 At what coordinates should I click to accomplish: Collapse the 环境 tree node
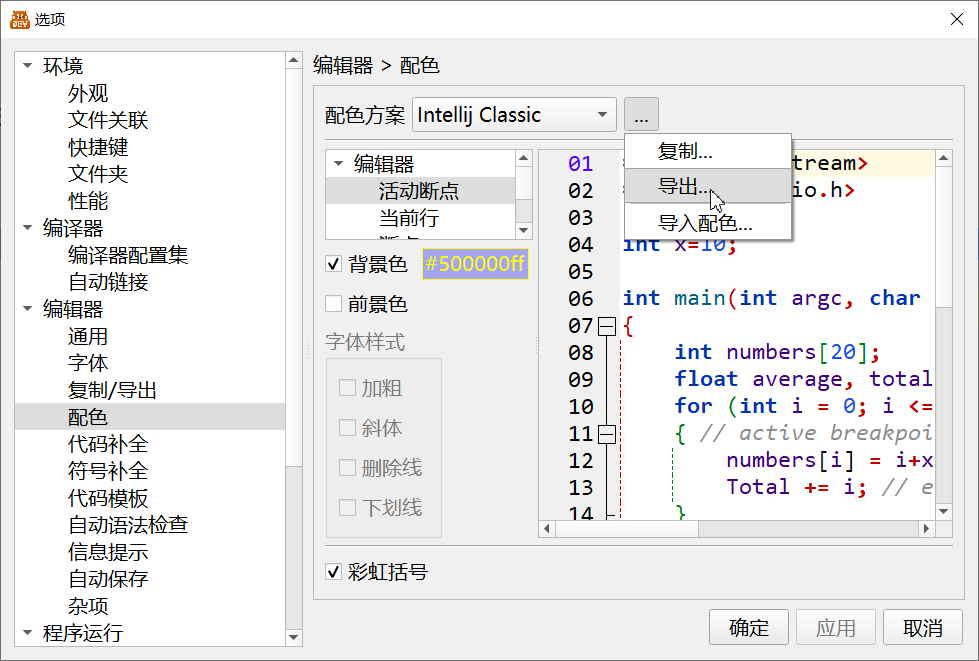[x=27, y=66]
